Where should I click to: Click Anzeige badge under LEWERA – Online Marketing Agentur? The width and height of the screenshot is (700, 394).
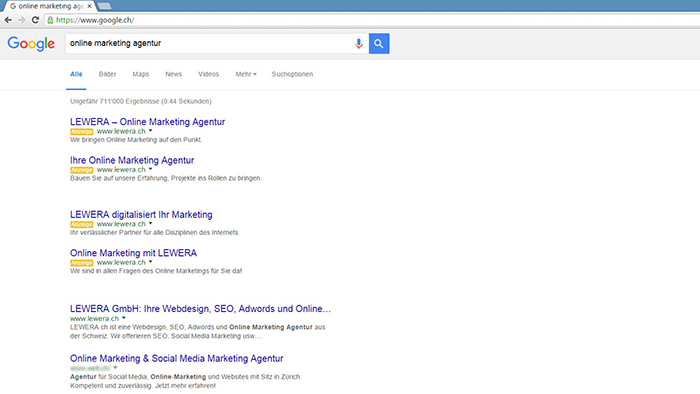tap(82, 132)
